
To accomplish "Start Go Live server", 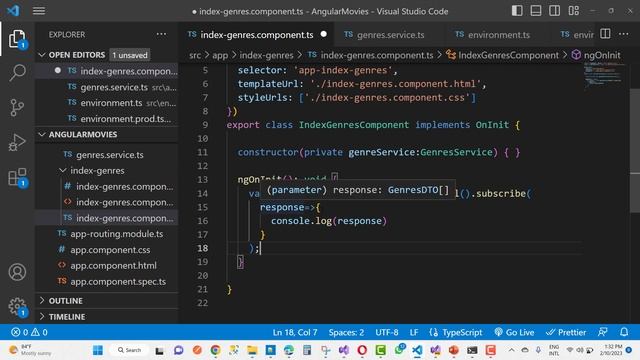I will (x=514, y=332).
